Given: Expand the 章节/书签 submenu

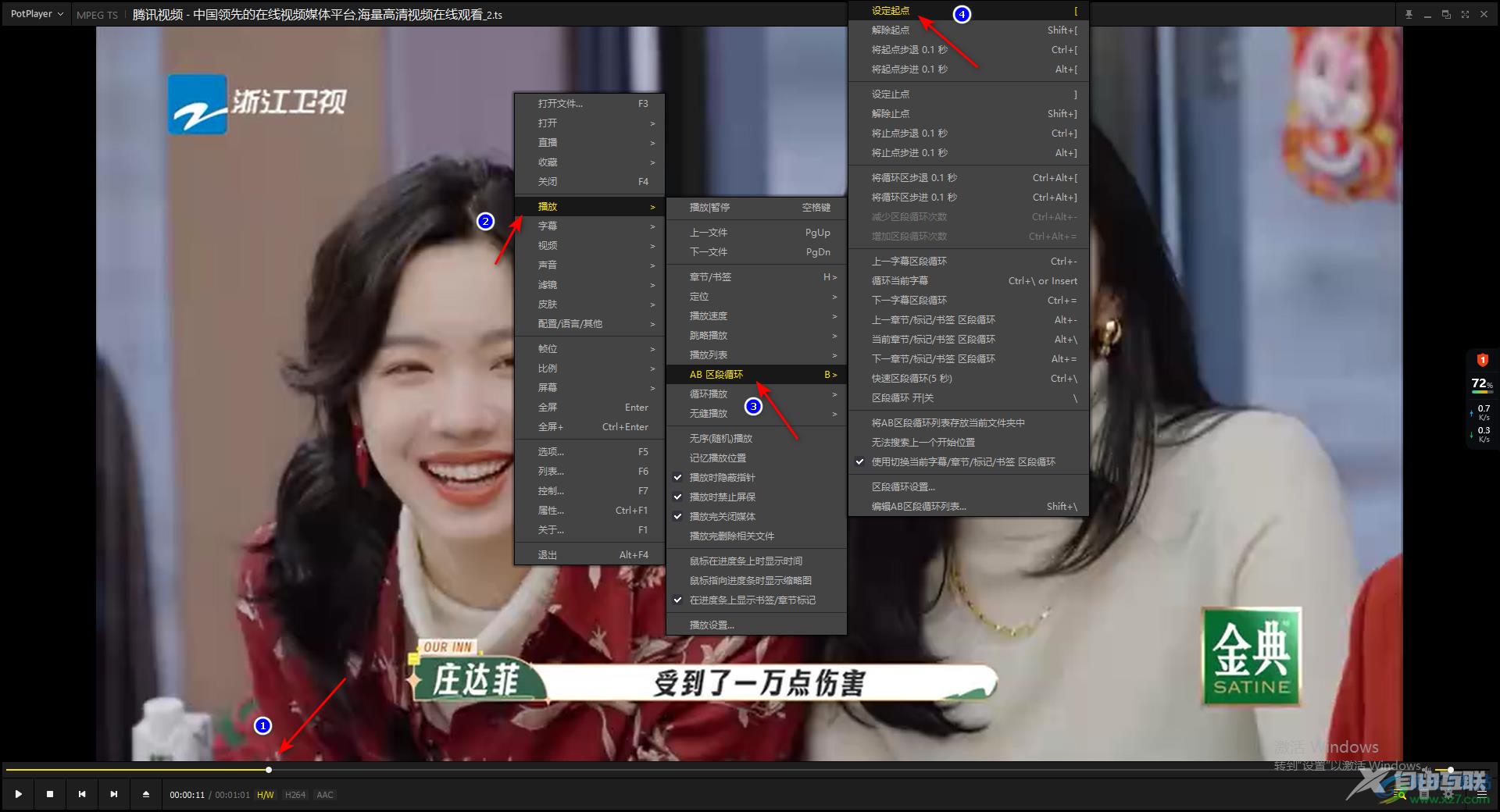Looking at the screenshot, I should pos(756,276).
